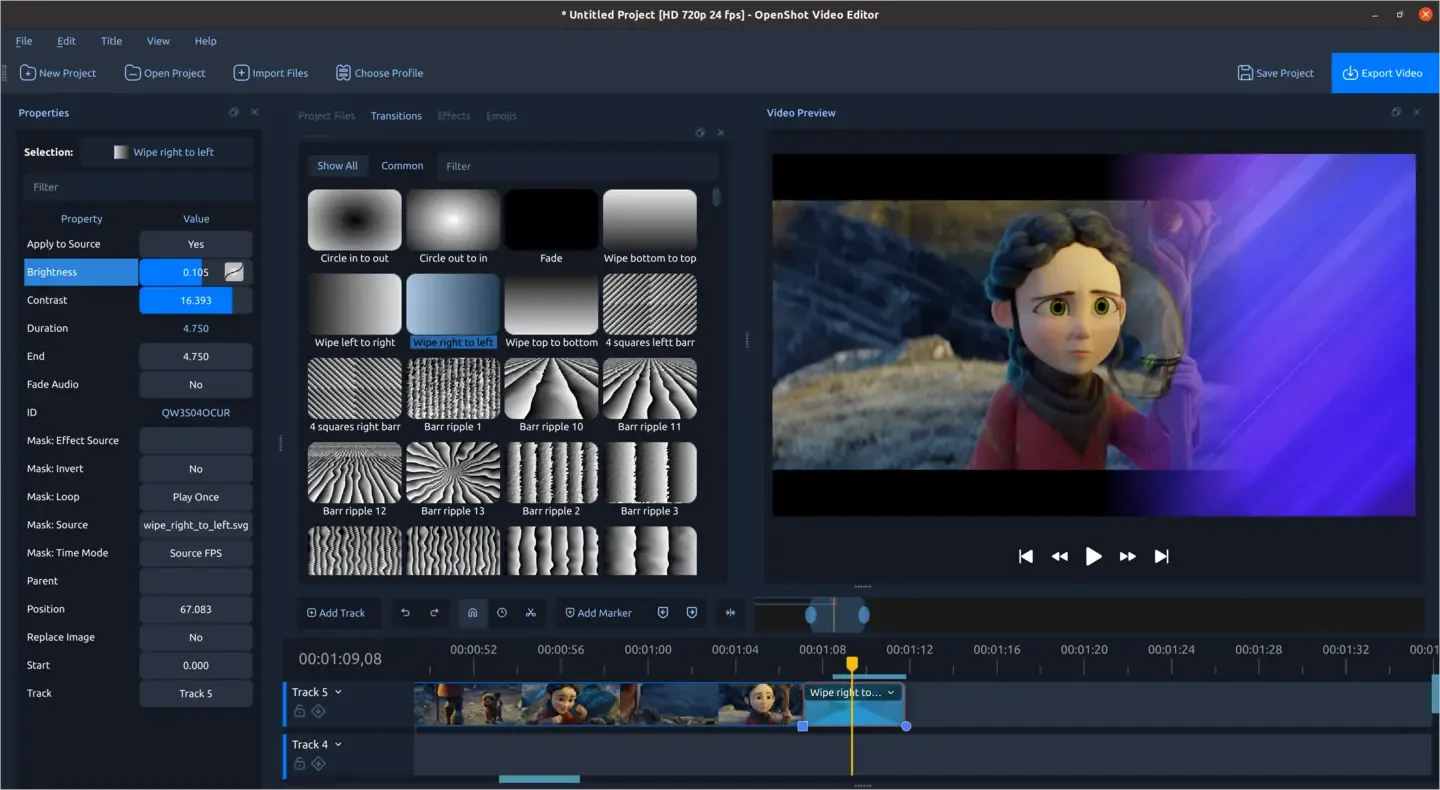Click the Properties panel Filter field
This screenshot has height=790, width=1440.
point(138,187)
